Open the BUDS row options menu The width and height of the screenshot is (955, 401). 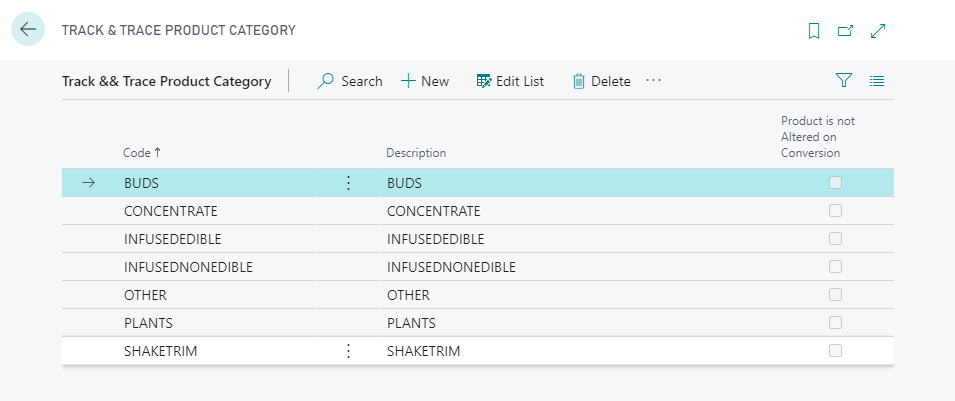pos(348,183)
